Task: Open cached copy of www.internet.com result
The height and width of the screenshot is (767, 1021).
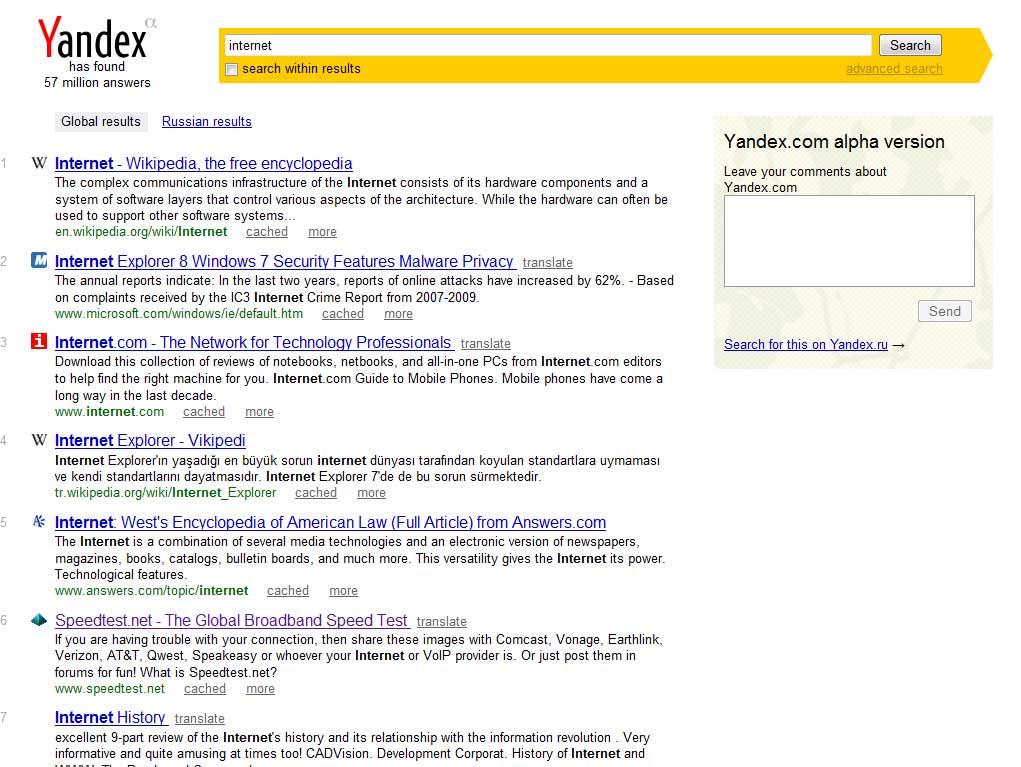Action: tap(204, 411)
